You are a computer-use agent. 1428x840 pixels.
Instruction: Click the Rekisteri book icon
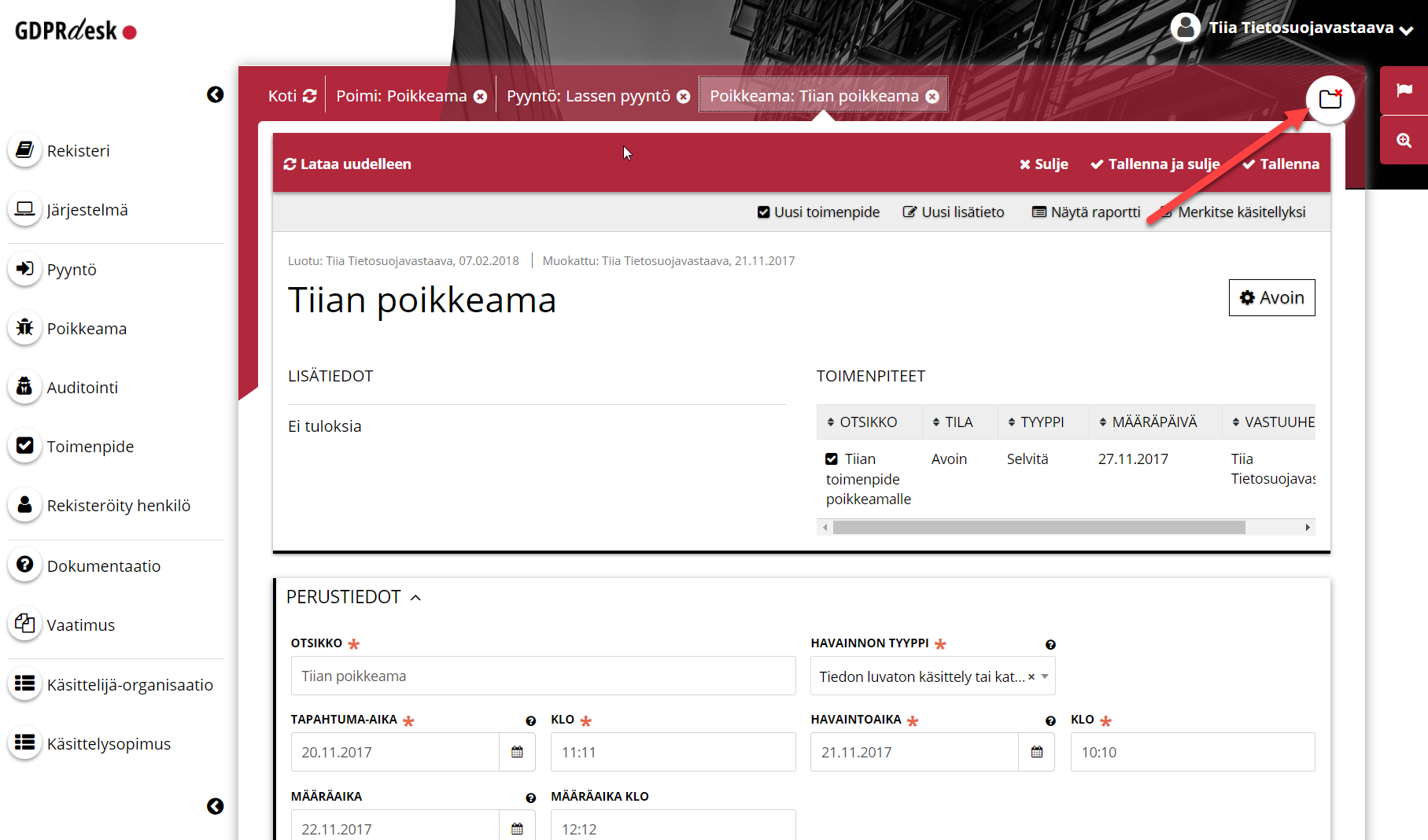[x=25, y=149]
